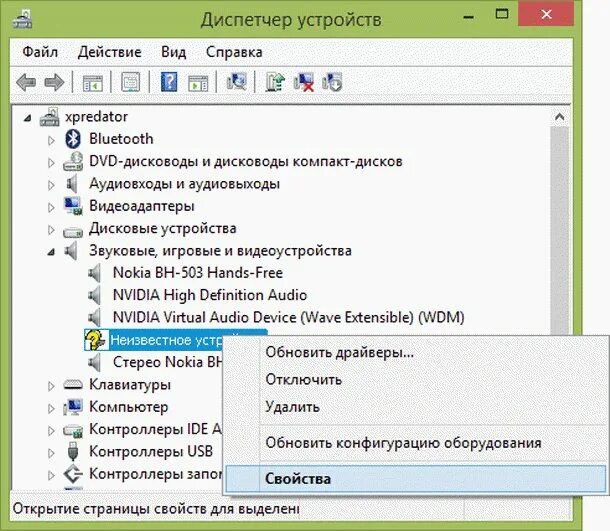Viewport: 610px width, 531px height.
Task: Select the Стерео Nokia BH device
Action: [167, 362]
